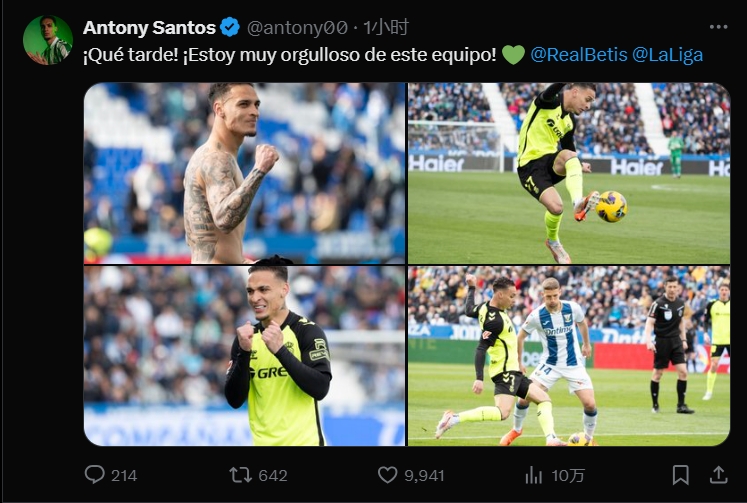
Task: Share the tweet using the upload arrow icon
Action: pyautogui.click(x=717, y=475)
